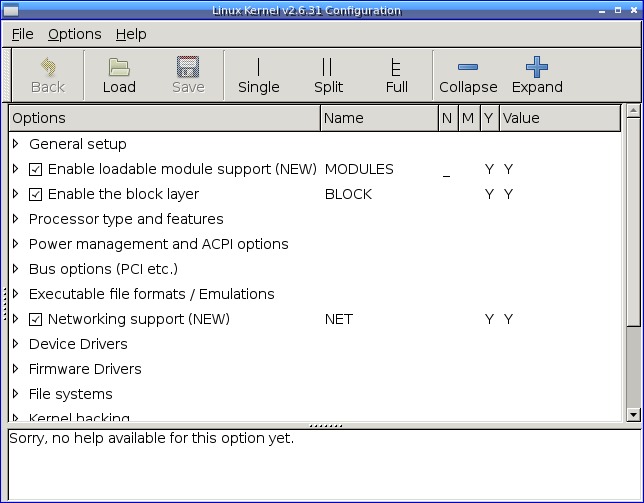
Task: Click the Save floppy disk icon
Action: (188, 67)
